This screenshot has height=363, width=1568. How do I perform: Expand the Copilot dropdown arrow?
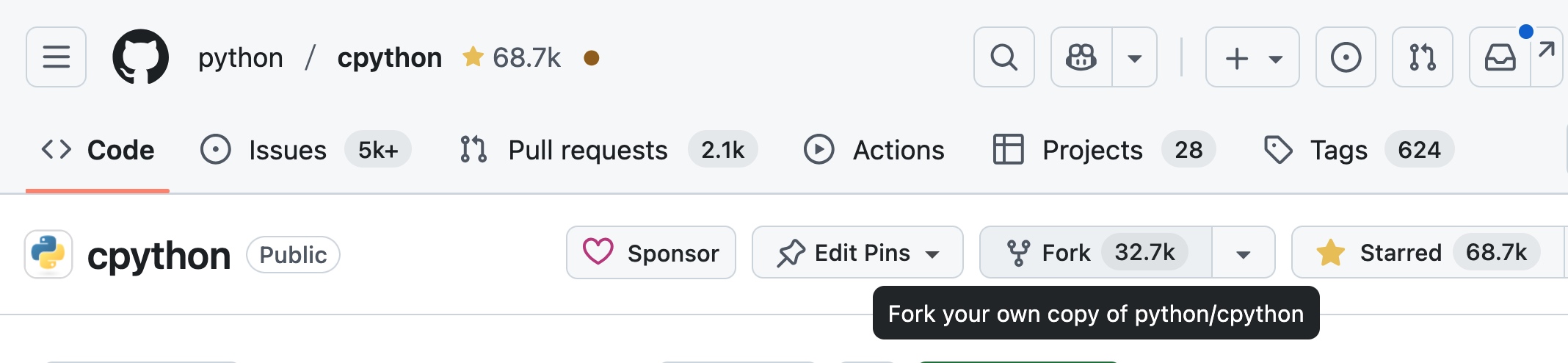point(1135,57)
